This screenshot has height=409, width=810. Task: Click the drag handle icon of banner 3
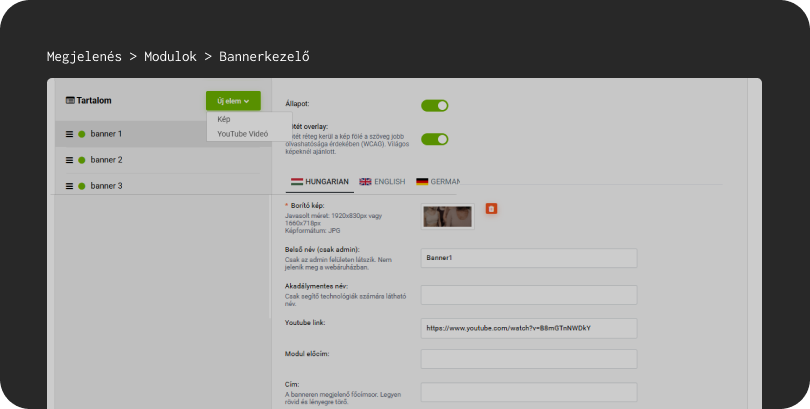pyautogui.click(x=69, y=186)
